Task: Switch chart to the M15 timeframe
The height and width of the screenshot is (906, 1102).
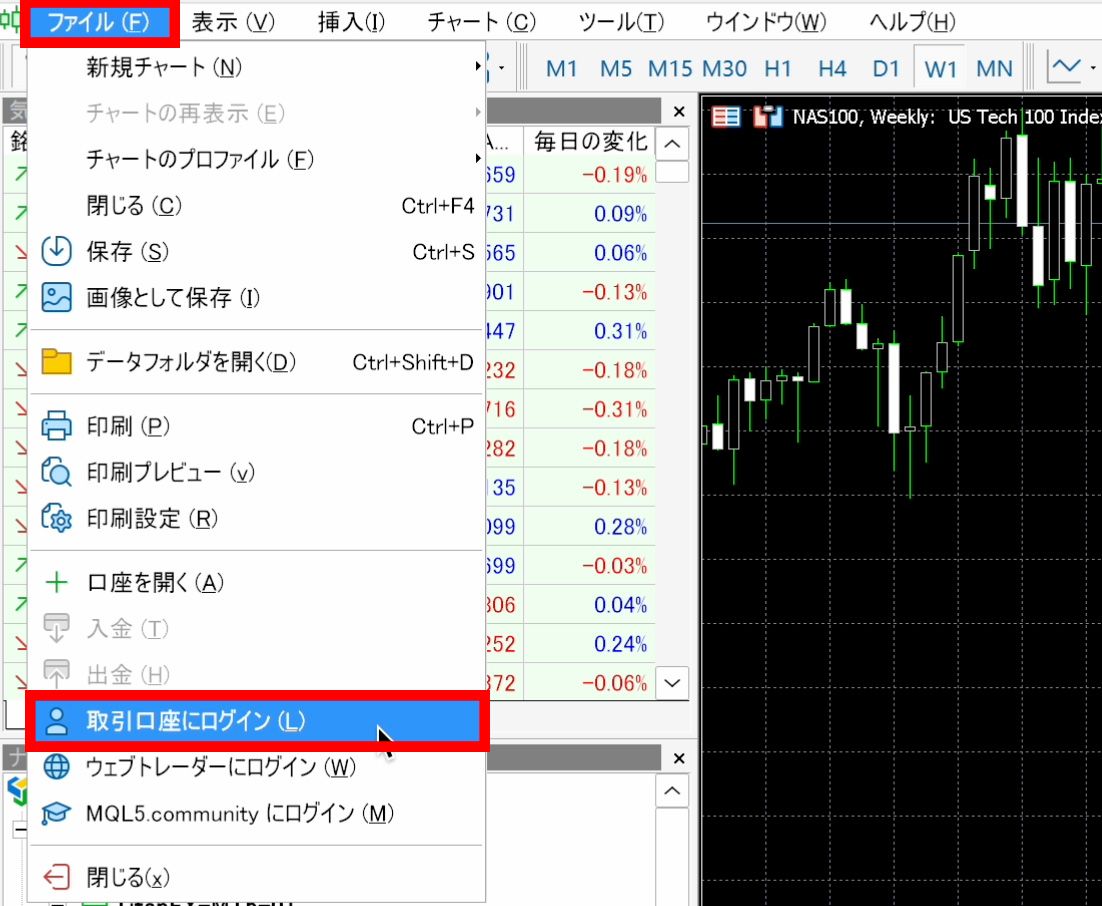Action: pyautogui.click(x=669, y=69)
